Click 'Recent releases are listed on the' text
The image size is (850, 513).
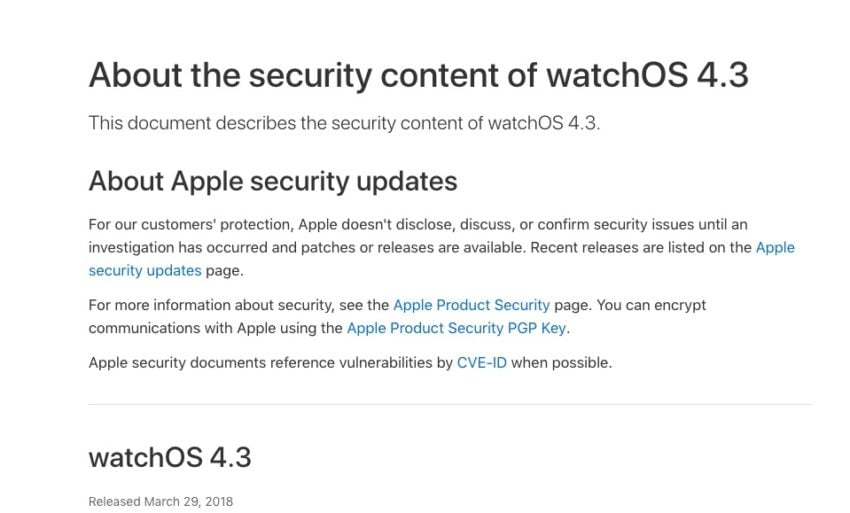(x=641, y=247)
